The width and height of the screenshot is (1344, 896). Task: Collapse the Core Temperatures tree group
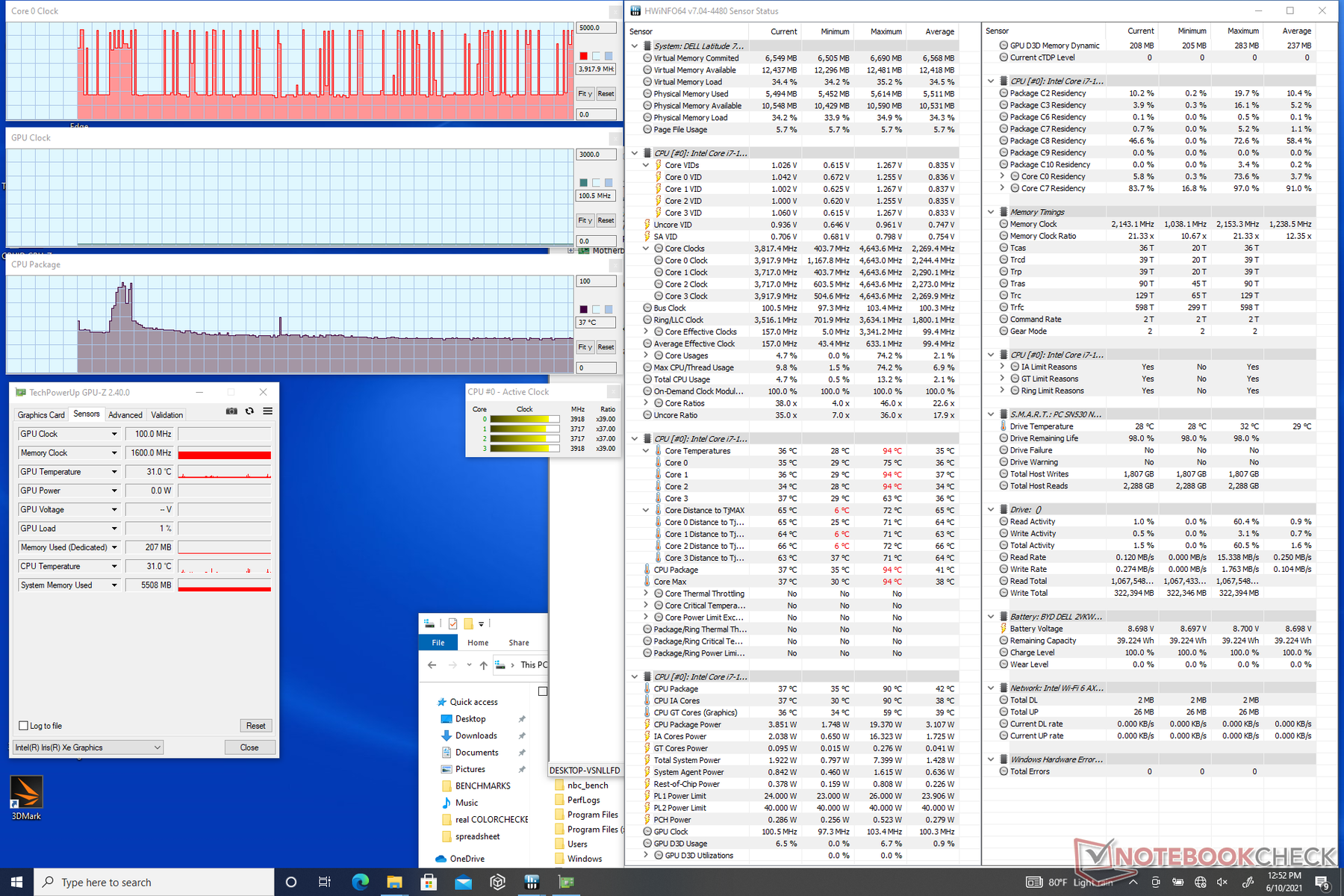click(646, 451)
